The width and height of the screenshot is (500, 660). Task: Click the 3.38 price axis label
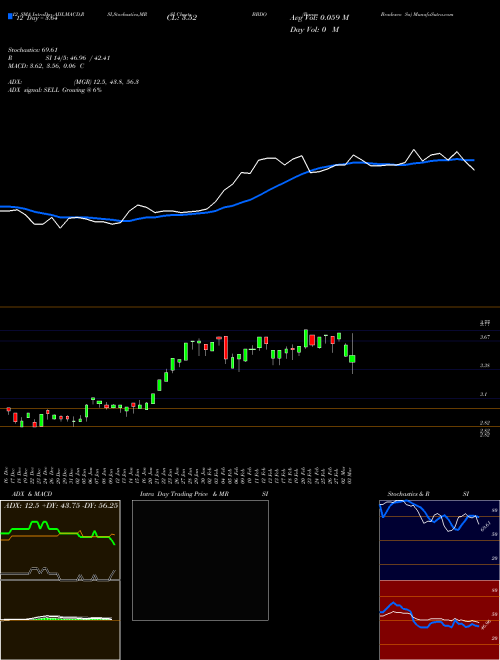(x=485, y=366)
